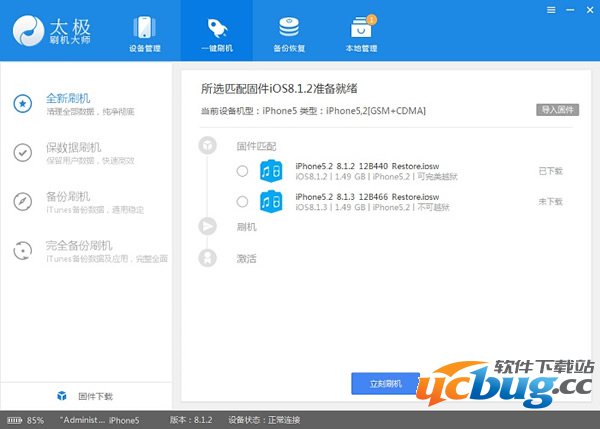Open the 设备管理 device management tab

[x=145, y=34]
